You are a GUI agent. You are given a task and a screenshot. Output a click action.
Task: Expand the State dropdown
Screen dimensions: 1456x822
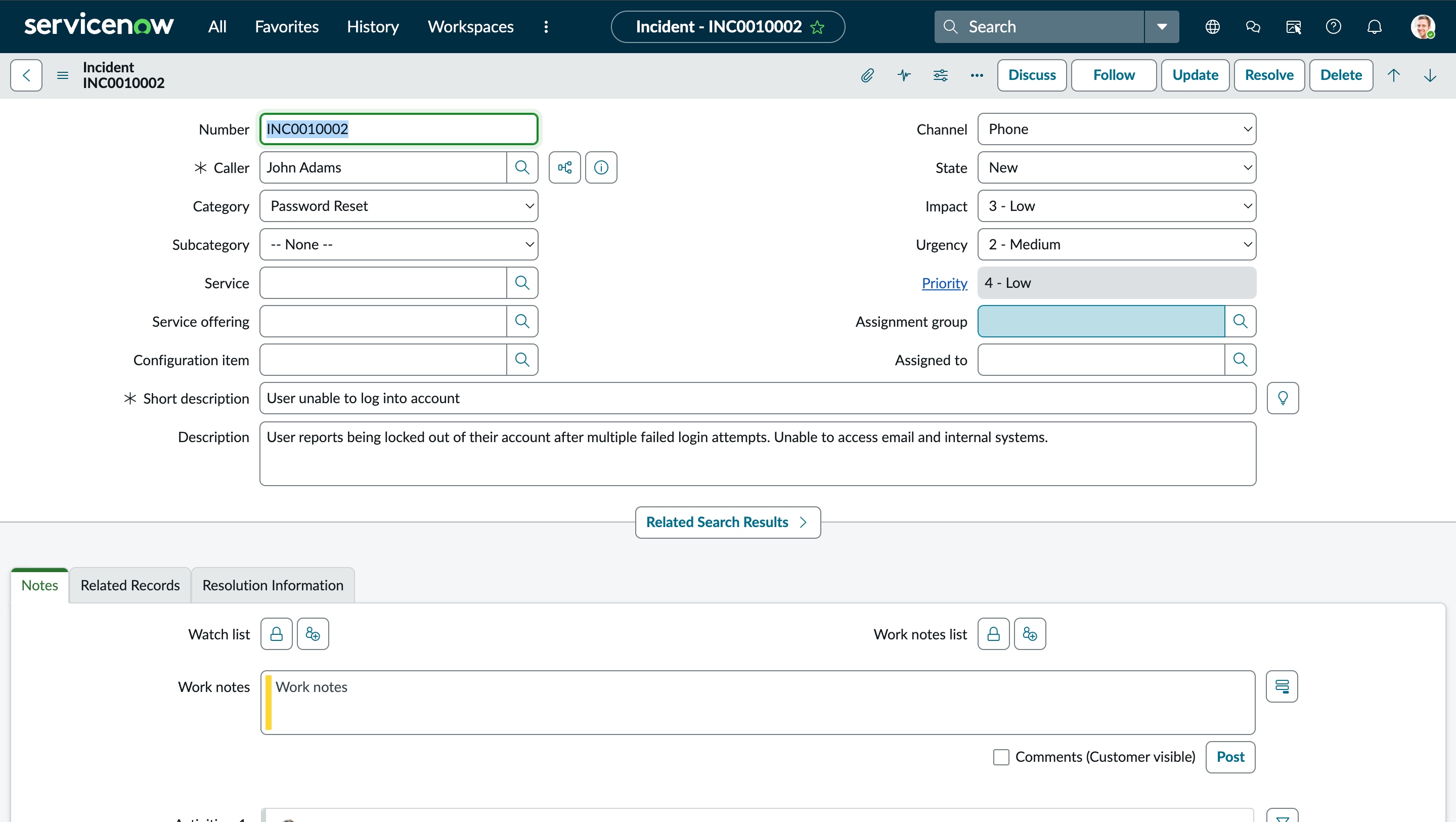(1116, 167)
